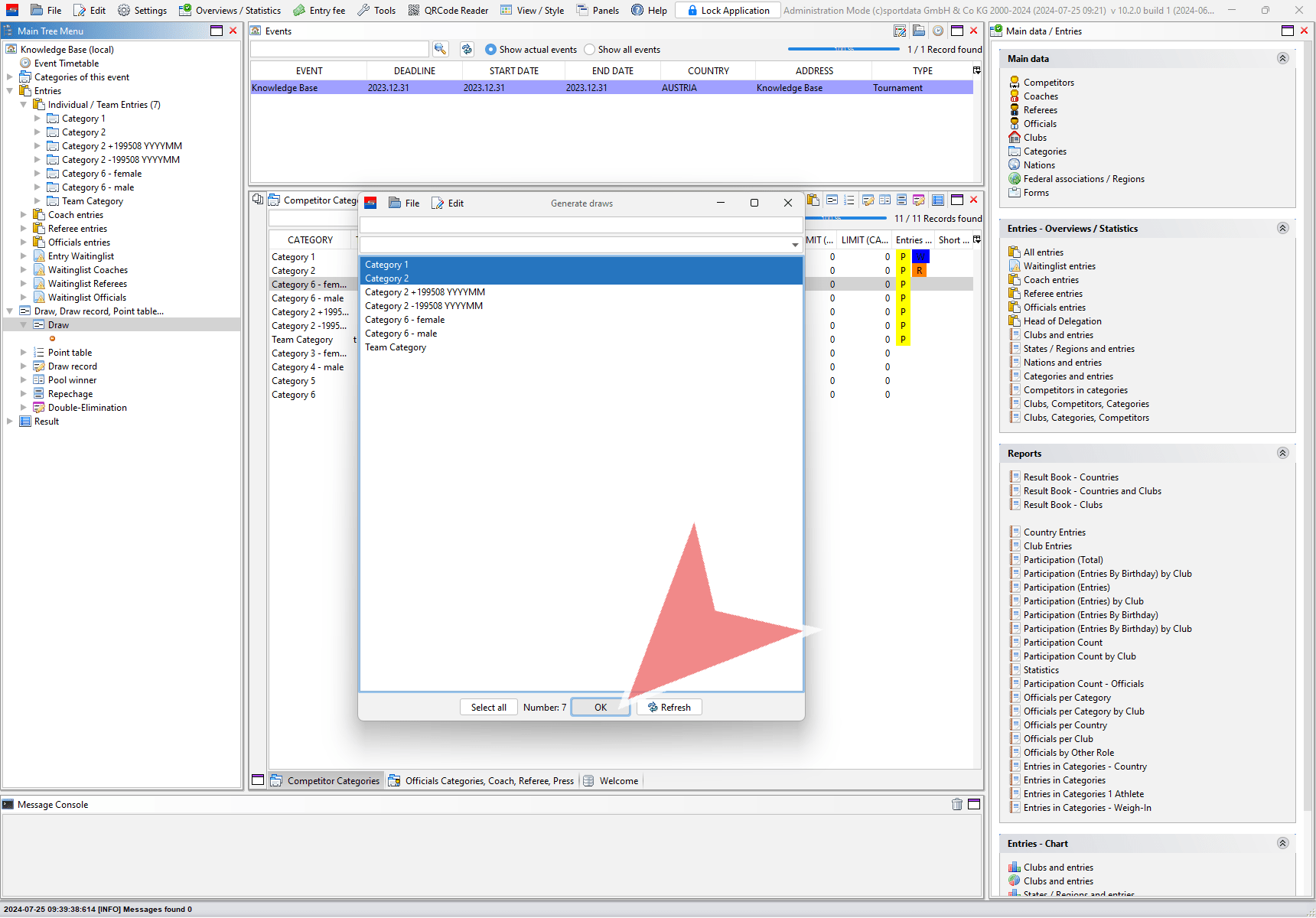Open the Entry fee menu

tap(319, 10)
